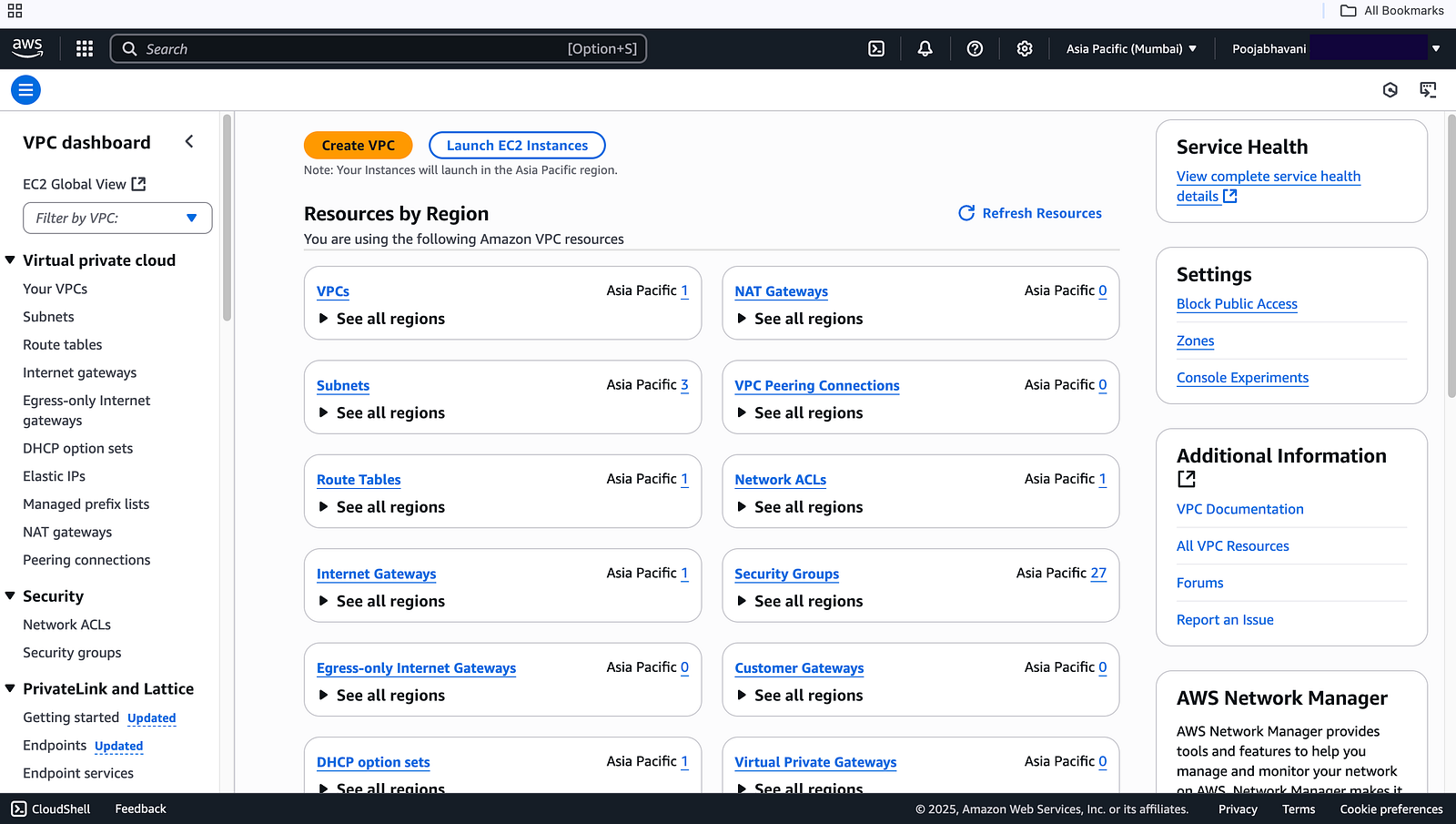The width and height of the screenshot is (1456, 824).
Task: Open Elastic IPs in the sidebar
Action: 55,476
